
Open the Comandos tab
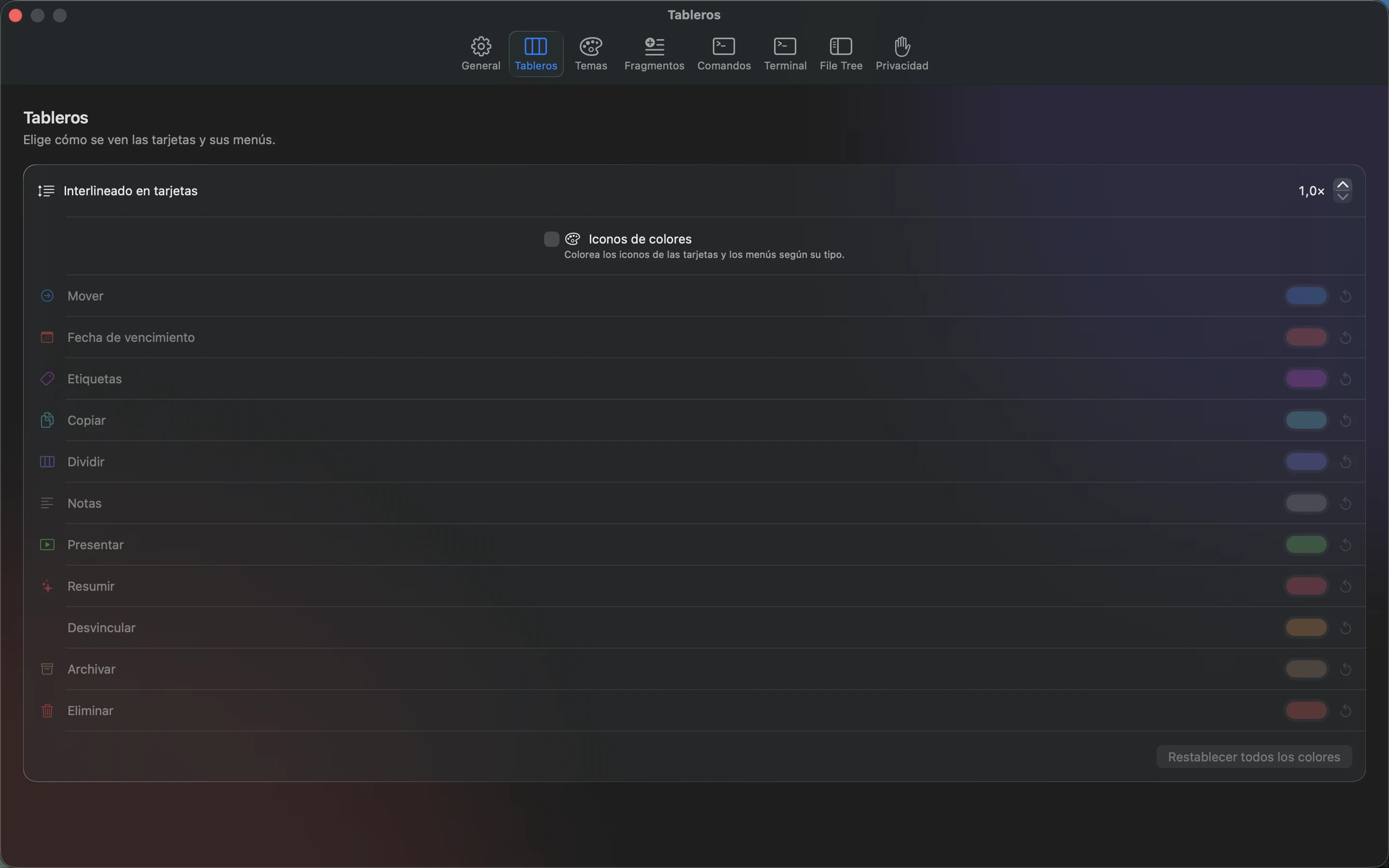tap(724, 54)
